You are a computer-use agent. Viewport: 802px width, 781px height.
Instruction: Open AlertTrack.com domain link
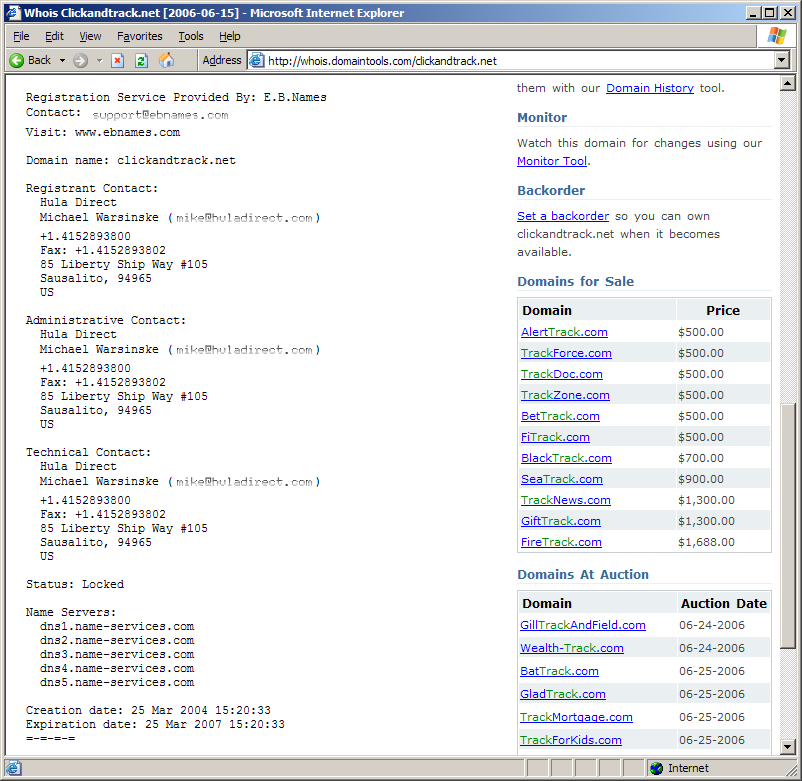click(x=564, y=332)
